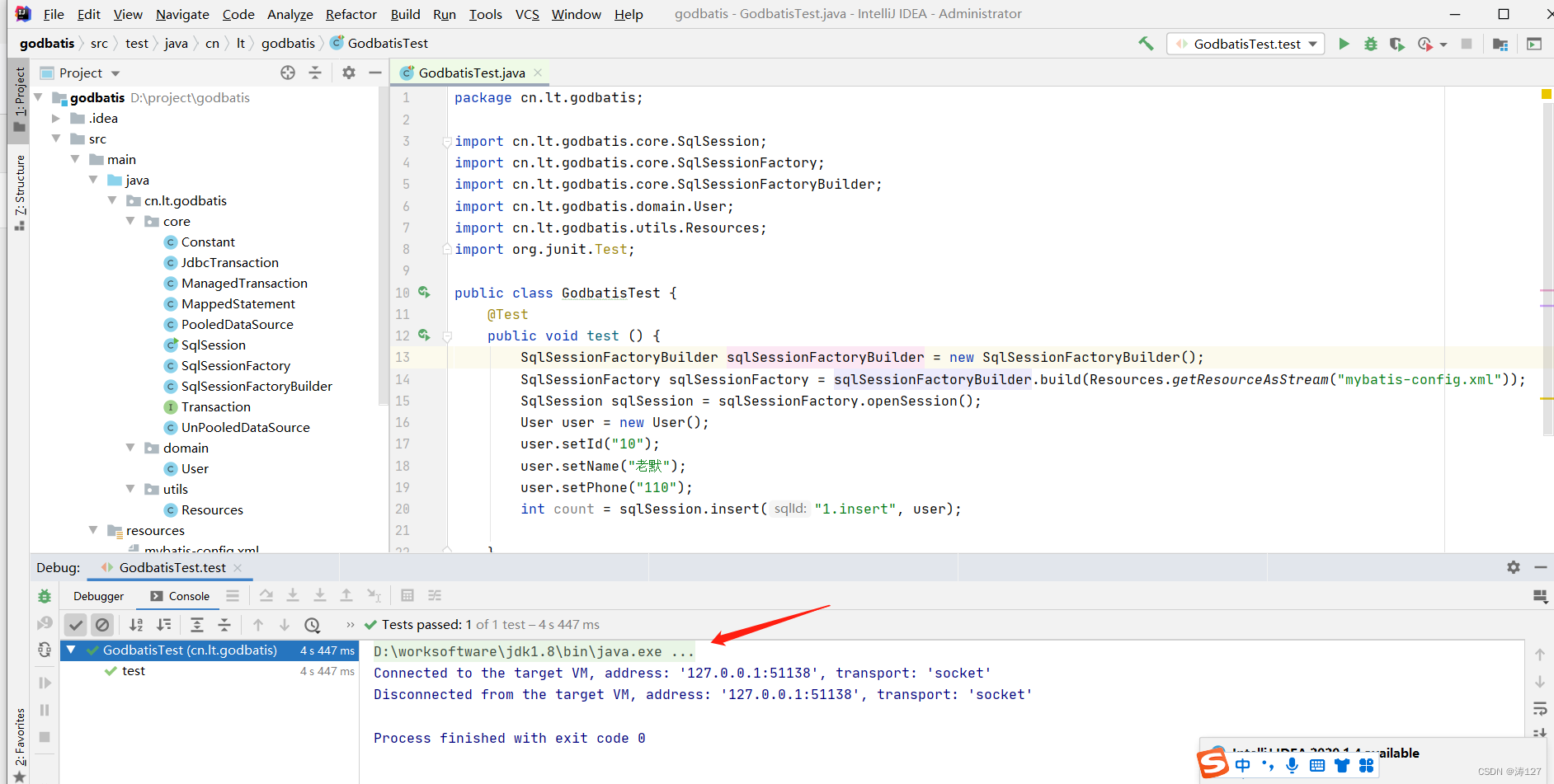
Task: Open the Analyze menu
Action: (x=290, y=14)
